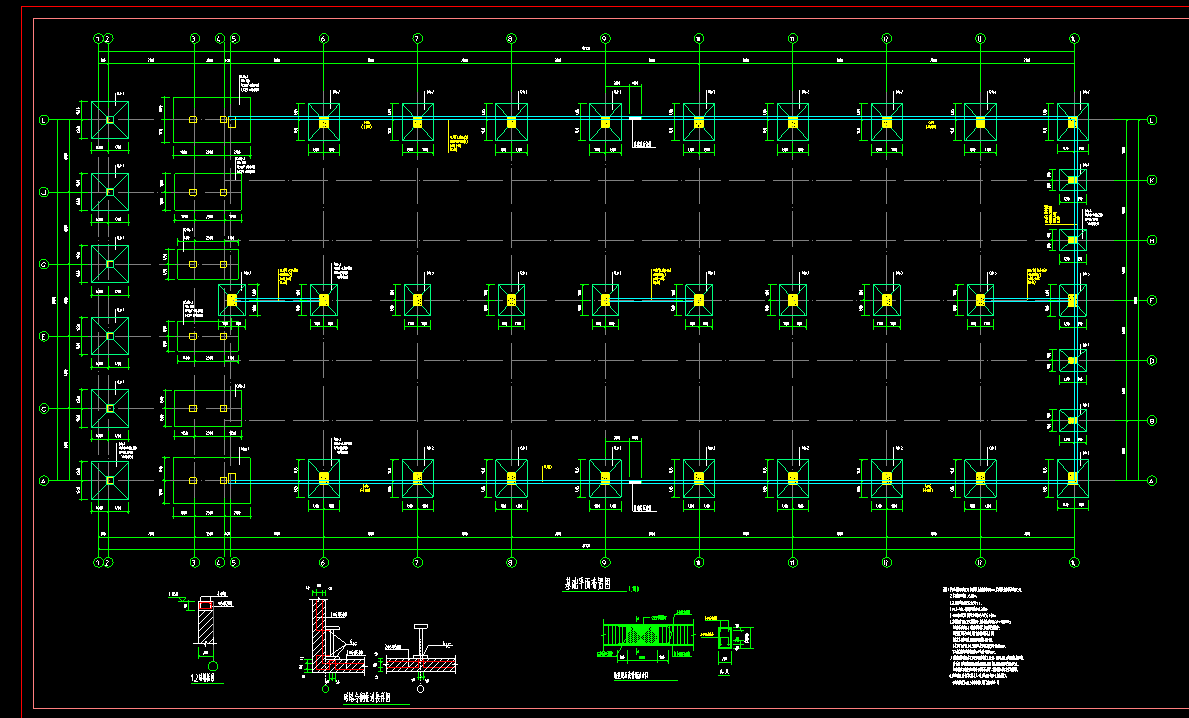Screen dimensions: 1189x718
Task: Click the axis 7 bubble in top row
Action: click(x=417, y=39)
